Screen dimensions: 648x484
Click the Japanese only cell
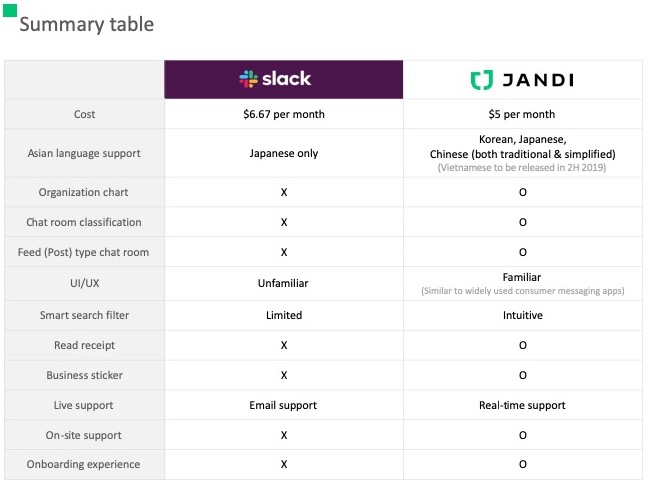click(284, 154)
